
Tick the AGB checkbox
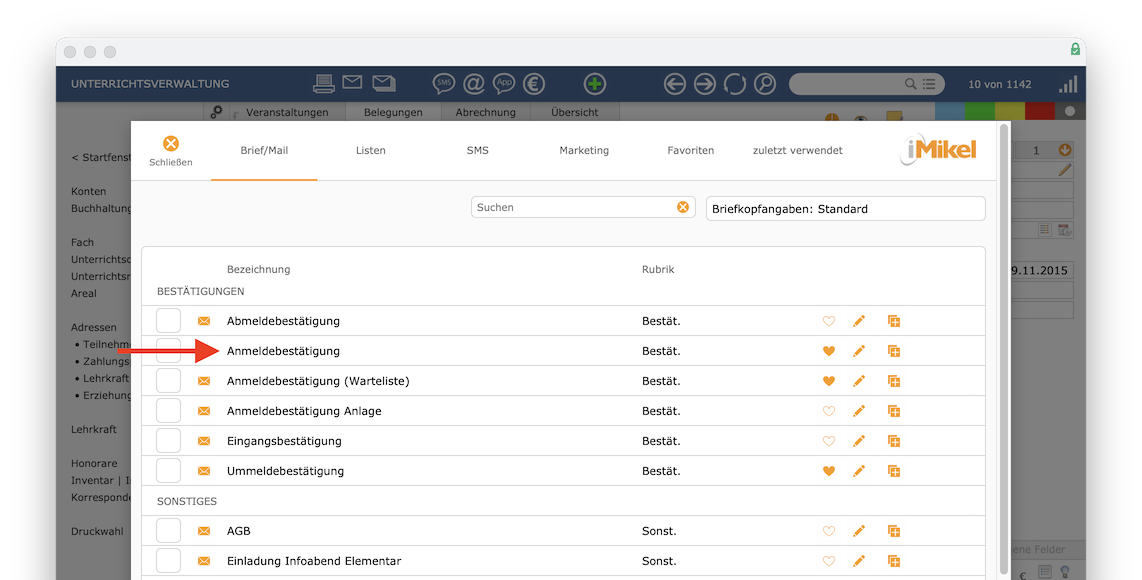(x=168, y=530)
